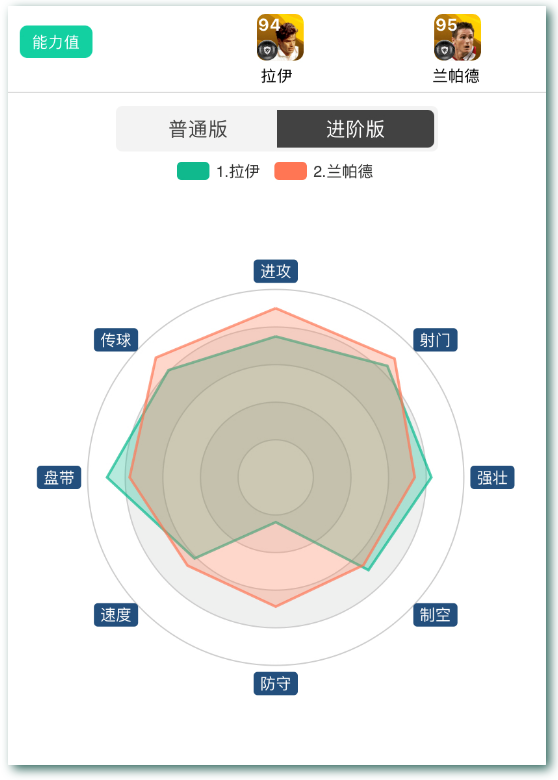Image resolution: width=558 pixels, height=780 pixels.
Task: Click the 兰帕德 player card rated 95
Action: (457, 37)
